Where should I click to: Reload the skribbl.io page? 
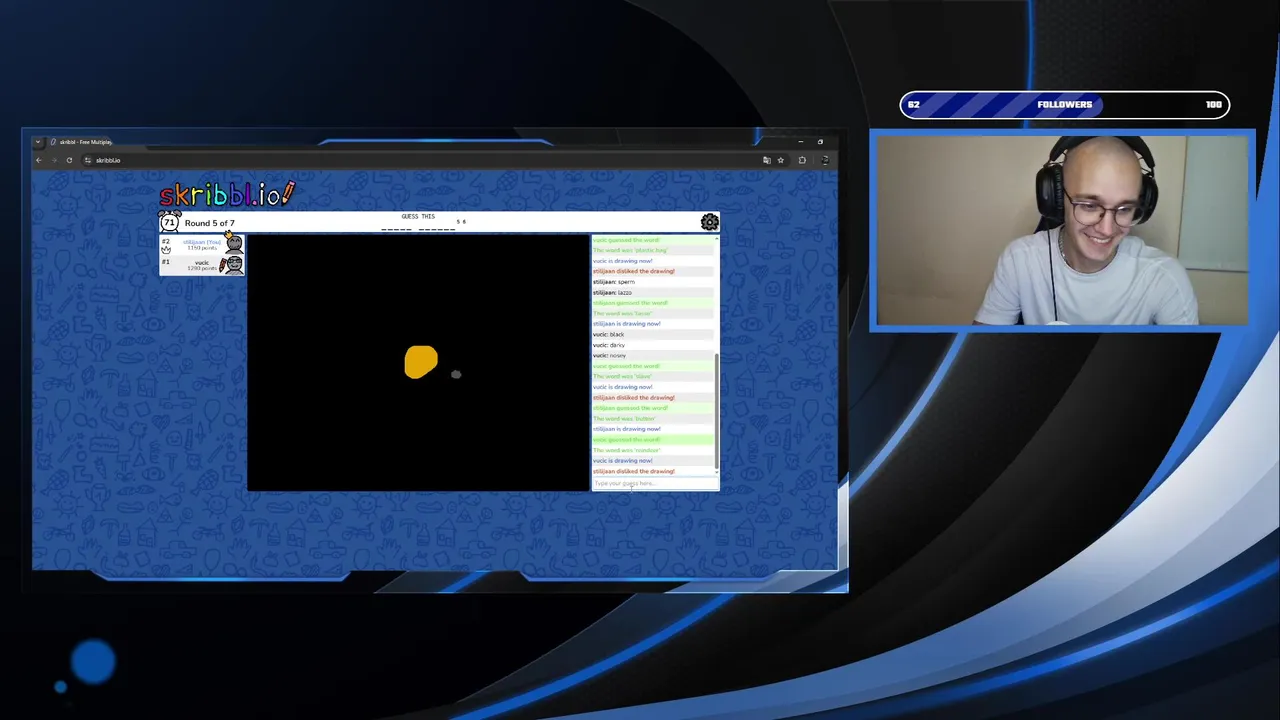click(69, 160)
